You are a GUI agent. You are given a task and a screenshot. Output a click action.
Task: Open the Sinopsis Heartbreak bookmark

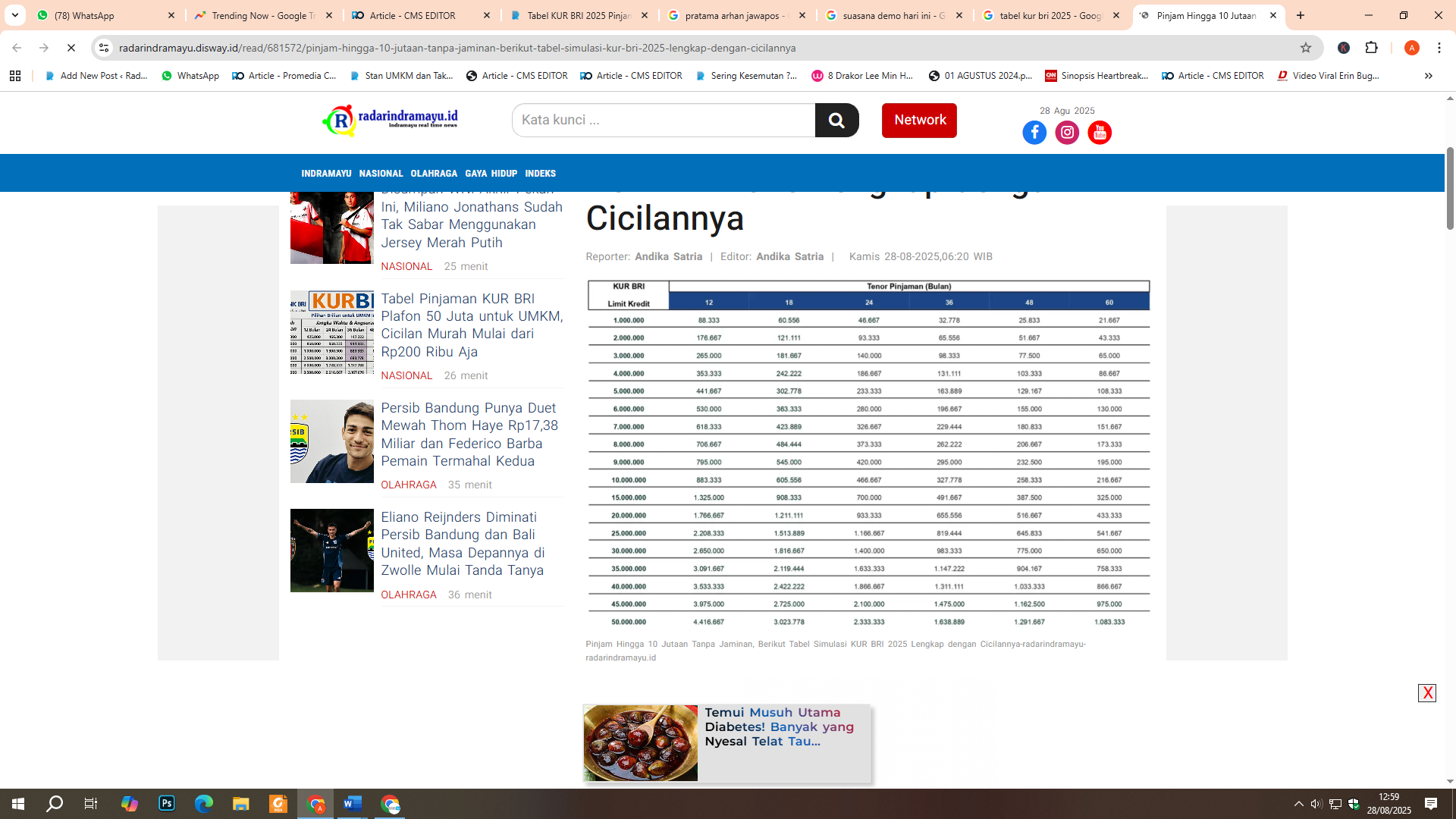pos(1097,76)
